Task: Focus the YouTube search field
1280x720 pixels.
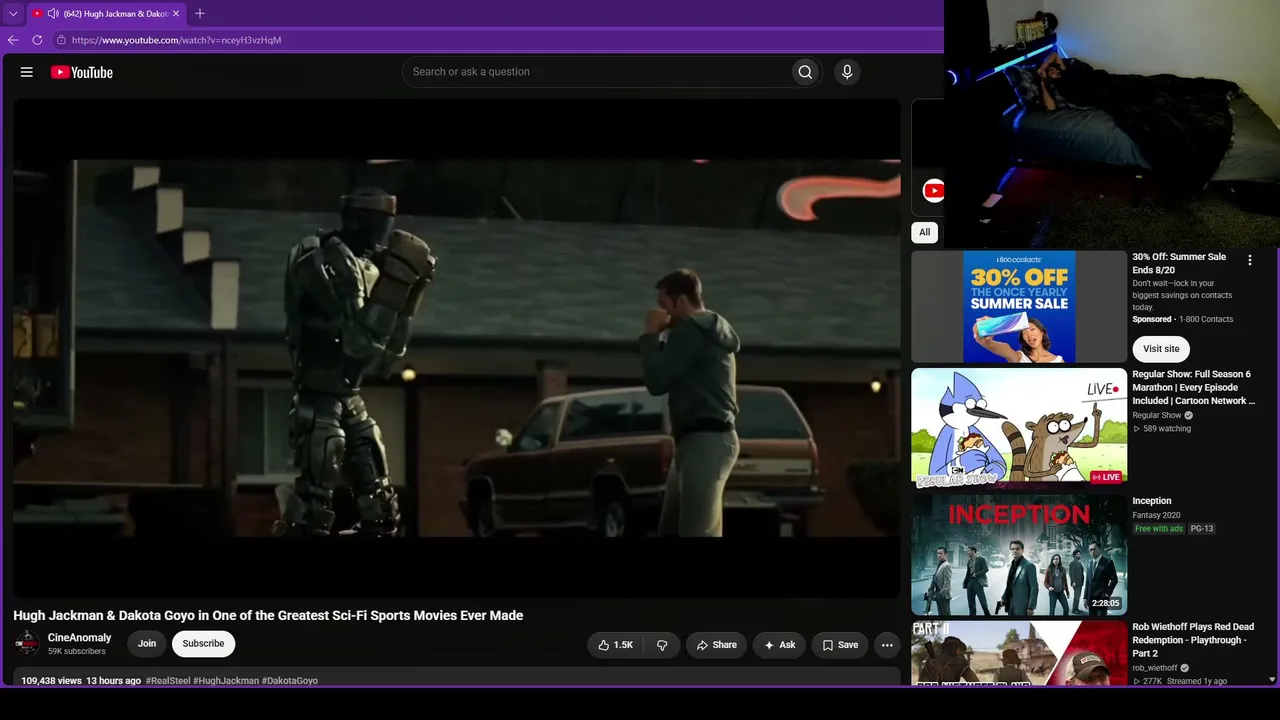Action: pos(596,72)
